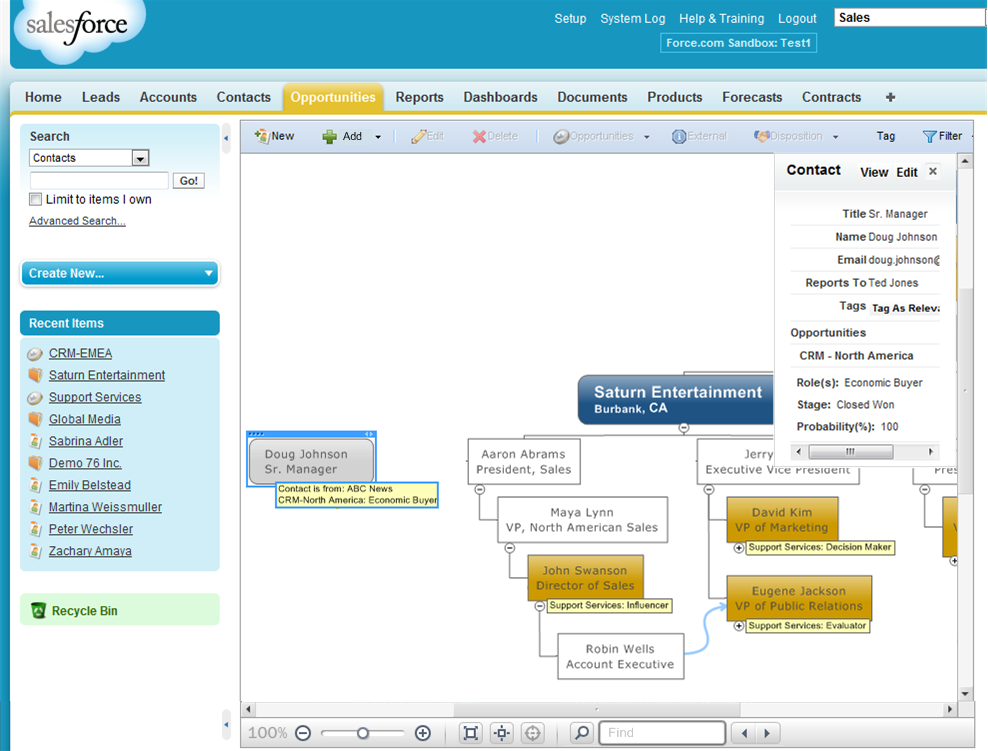
Task: Click the Find text field
Action: [x=662, y=733]
